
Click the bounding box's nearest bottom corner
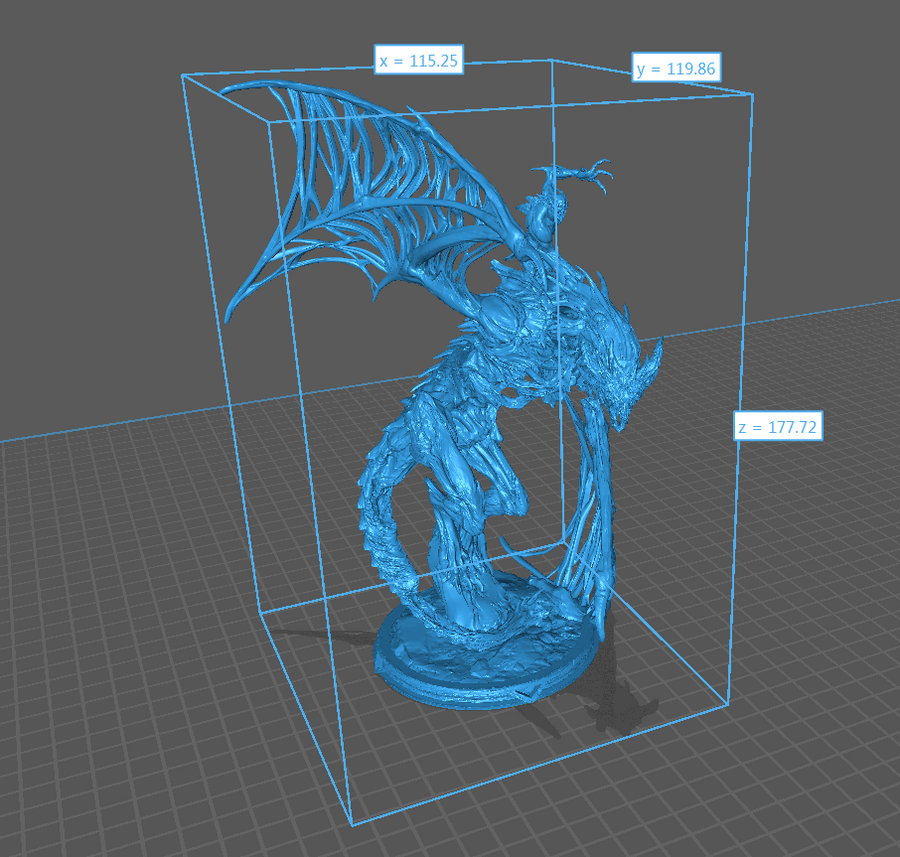pyautogui.click(x=352, y=825)
